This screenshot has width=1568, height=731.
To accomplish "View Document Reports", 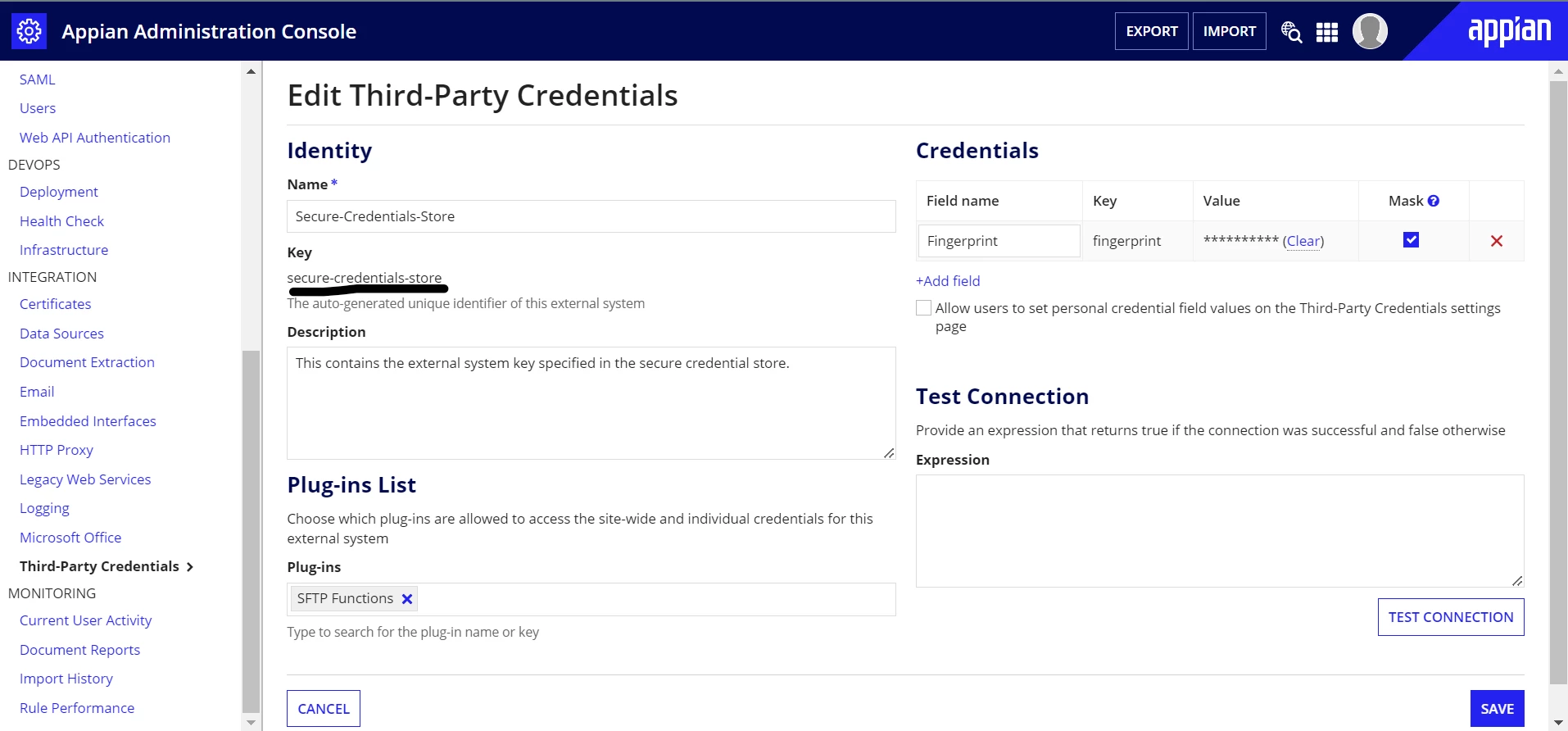I will (80, 650).
